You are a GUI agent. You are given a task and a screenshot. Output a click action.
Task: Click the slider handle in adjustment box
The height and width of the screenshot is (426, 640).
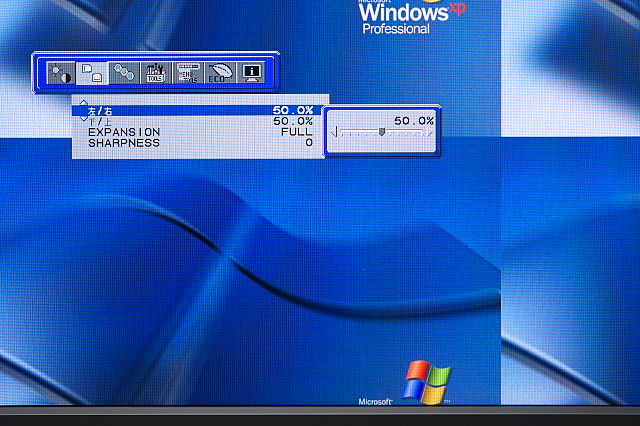(x=382, y=131)
